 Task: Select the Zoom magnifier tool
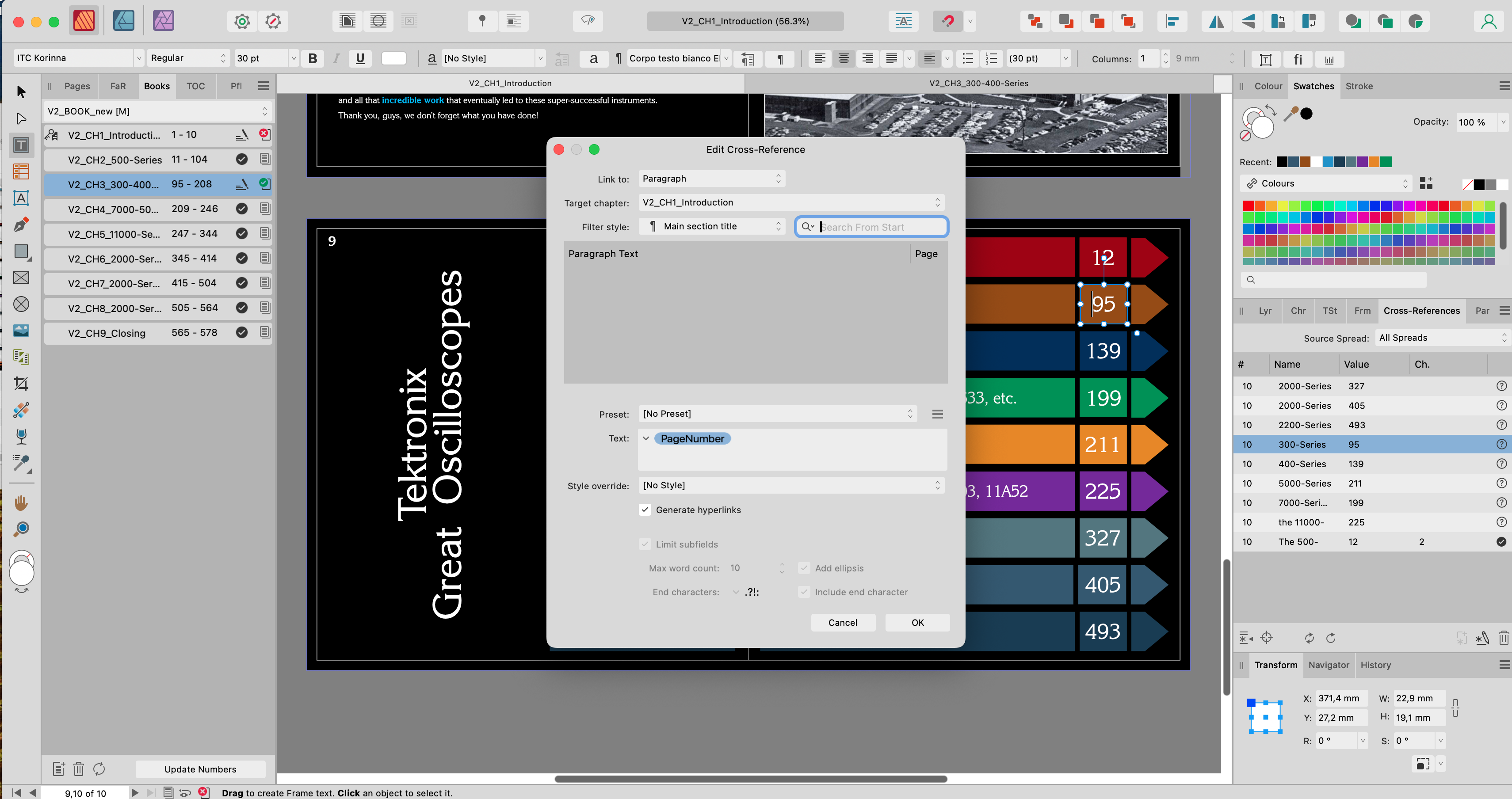pos(21,529)
